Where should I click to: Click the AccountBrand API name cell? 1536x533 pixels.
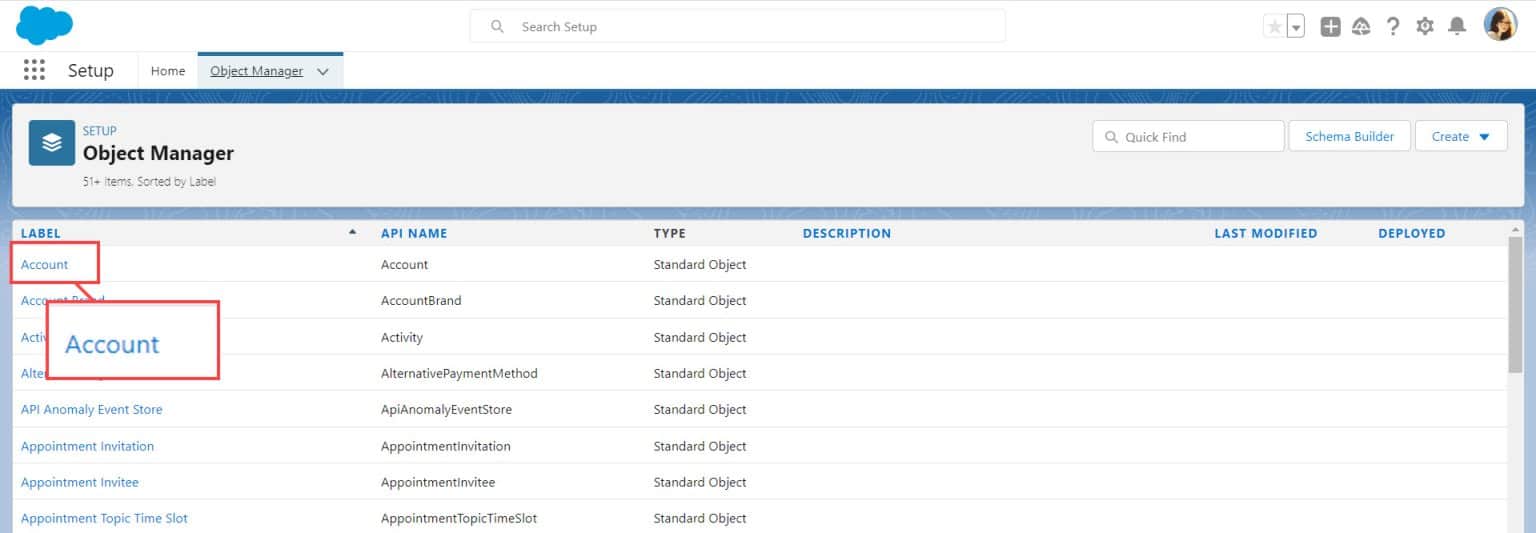(x=421, y=300)
